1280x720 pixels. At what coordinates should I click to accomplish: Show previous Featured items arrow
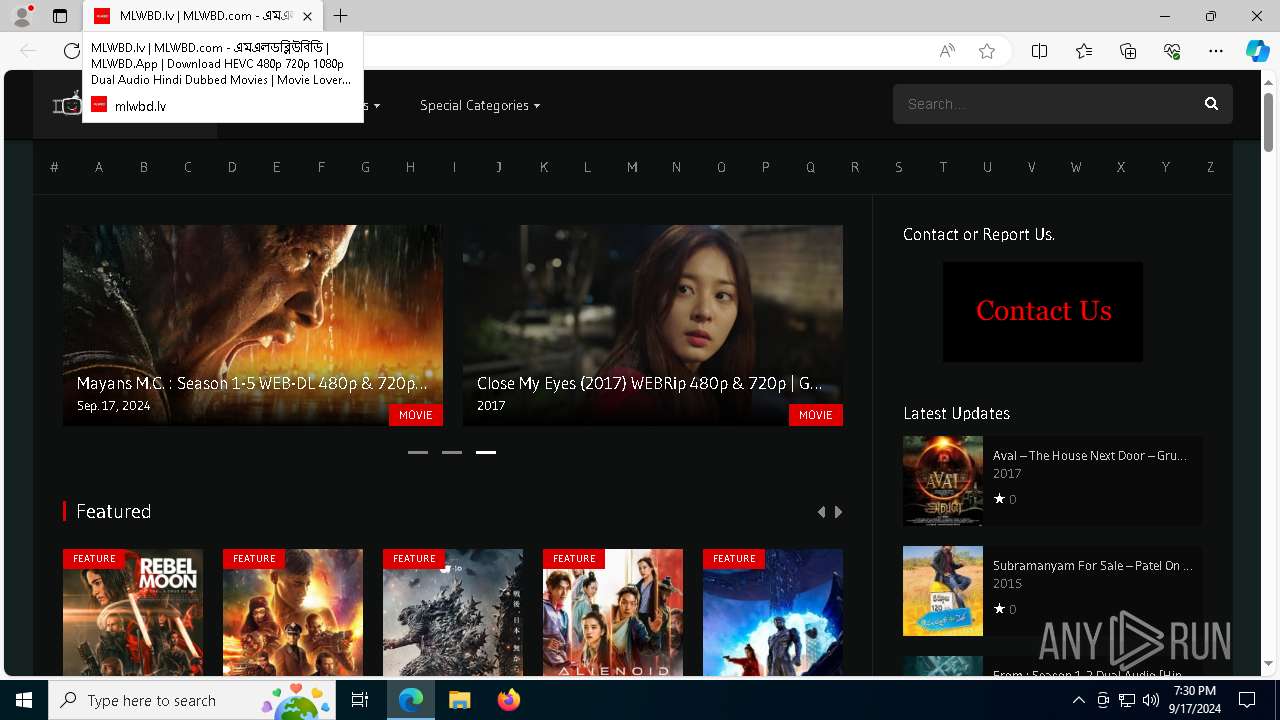(x=821, y=512)
